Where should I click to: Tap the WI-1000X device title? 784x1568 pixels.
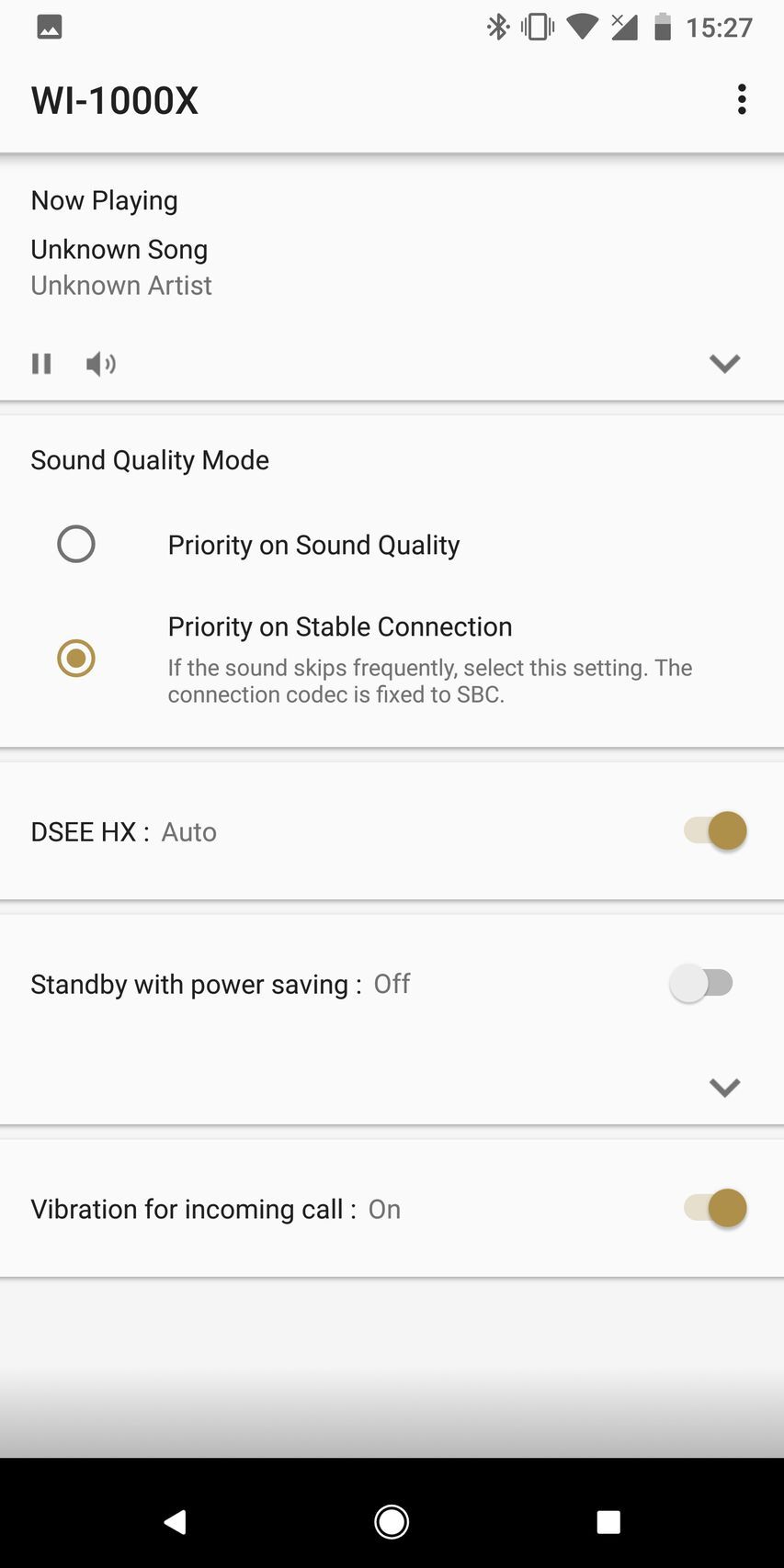click(115, 100)
